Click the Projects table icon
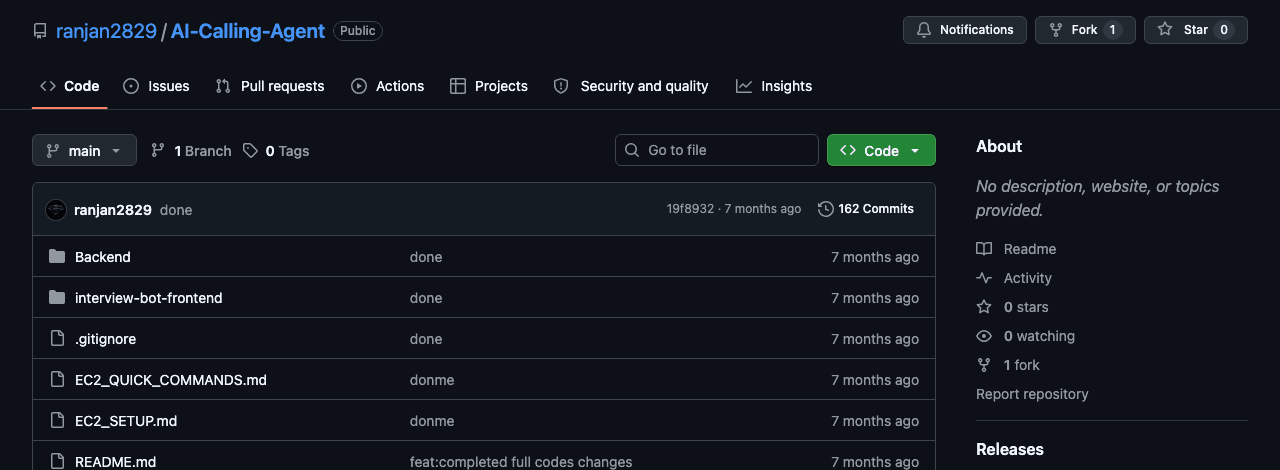The width and height of the screenshot is (1280, 470). 458,86
